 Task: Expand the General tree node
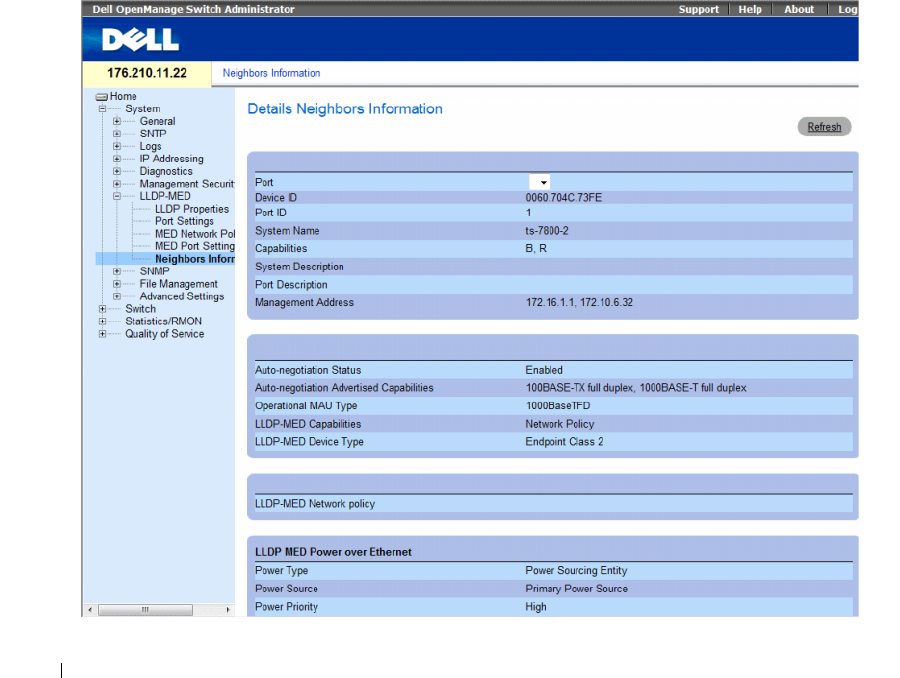pyautogui.click(x=117, y=121)
